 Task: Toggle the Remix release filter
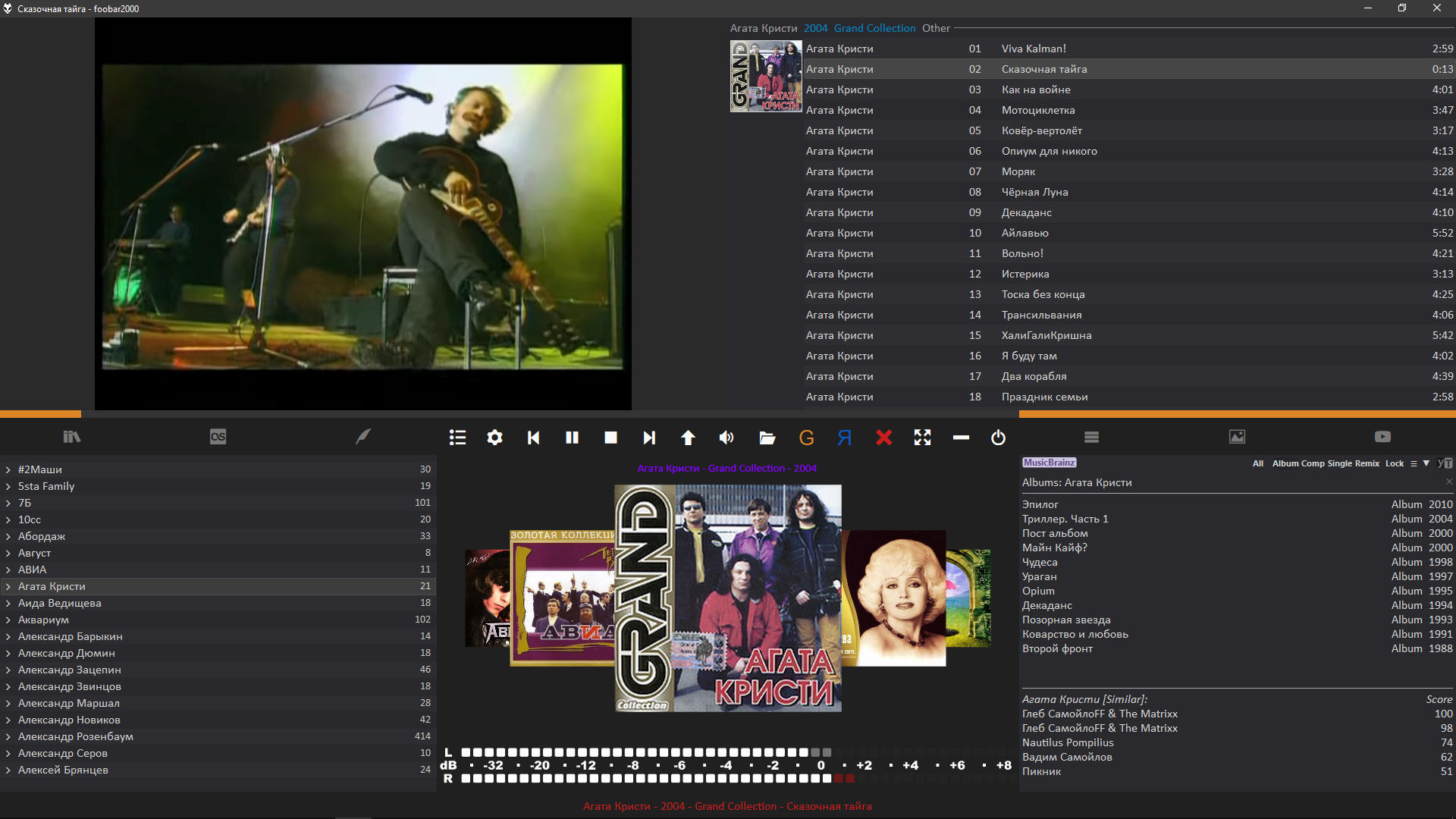click(x=1367, y=463)
